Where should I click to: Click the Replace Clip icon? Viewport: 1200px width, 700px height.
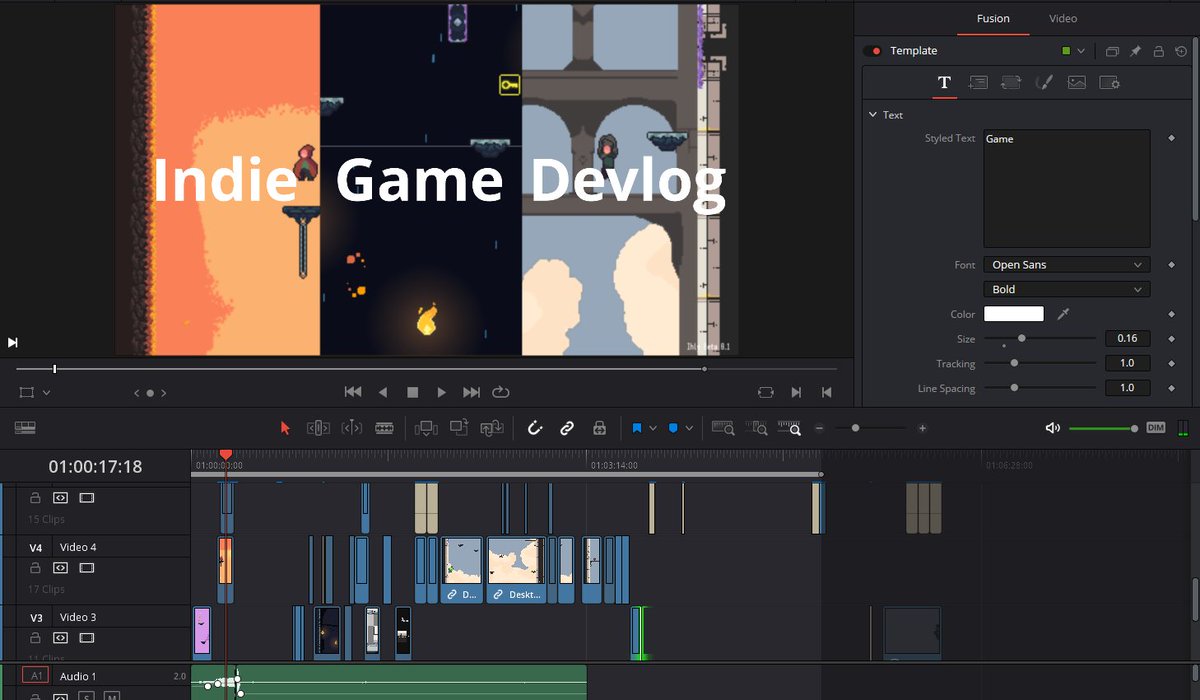point(492,428)
